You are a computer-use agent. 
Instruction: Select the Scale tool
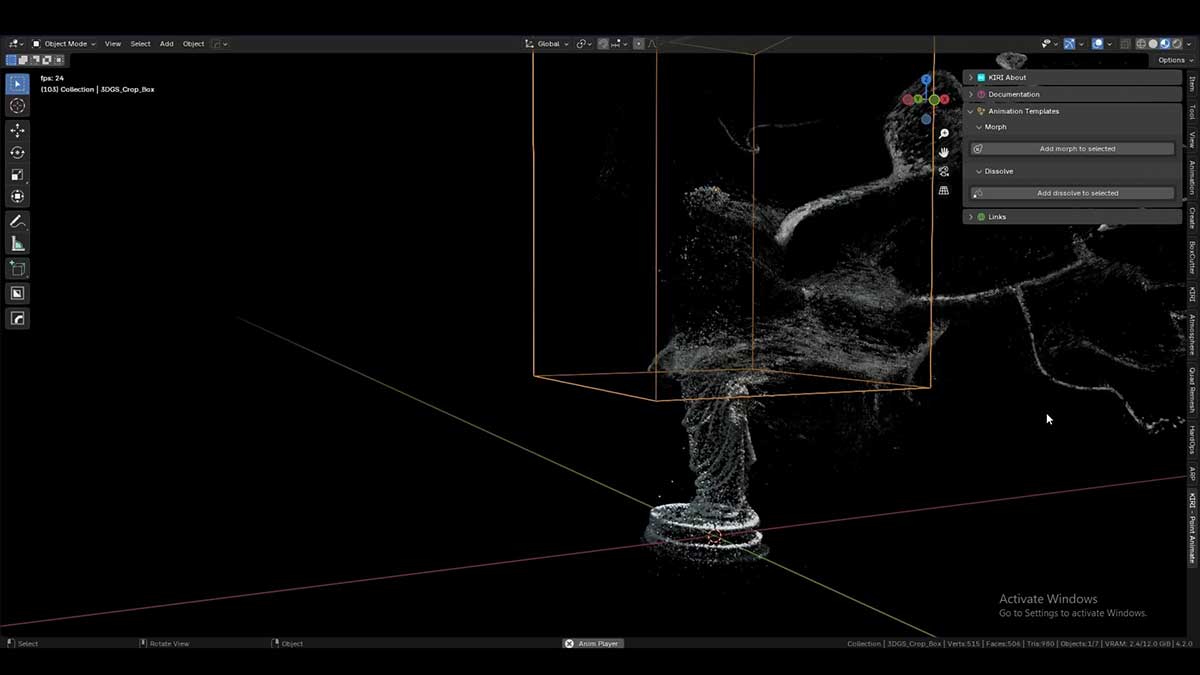tap(17, 175)
